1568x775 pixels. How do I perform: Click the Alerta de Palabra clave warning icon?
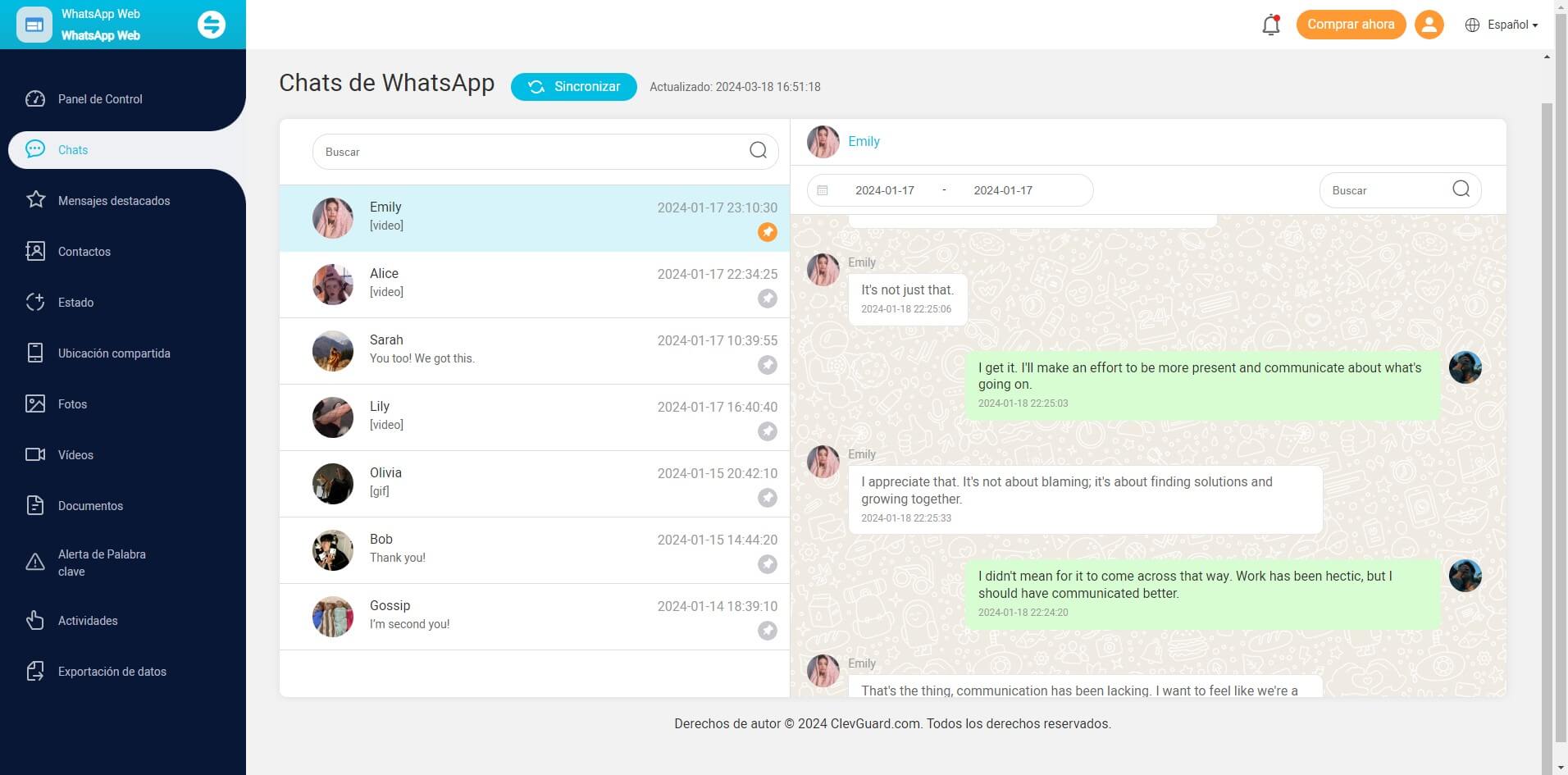[35, 563]
